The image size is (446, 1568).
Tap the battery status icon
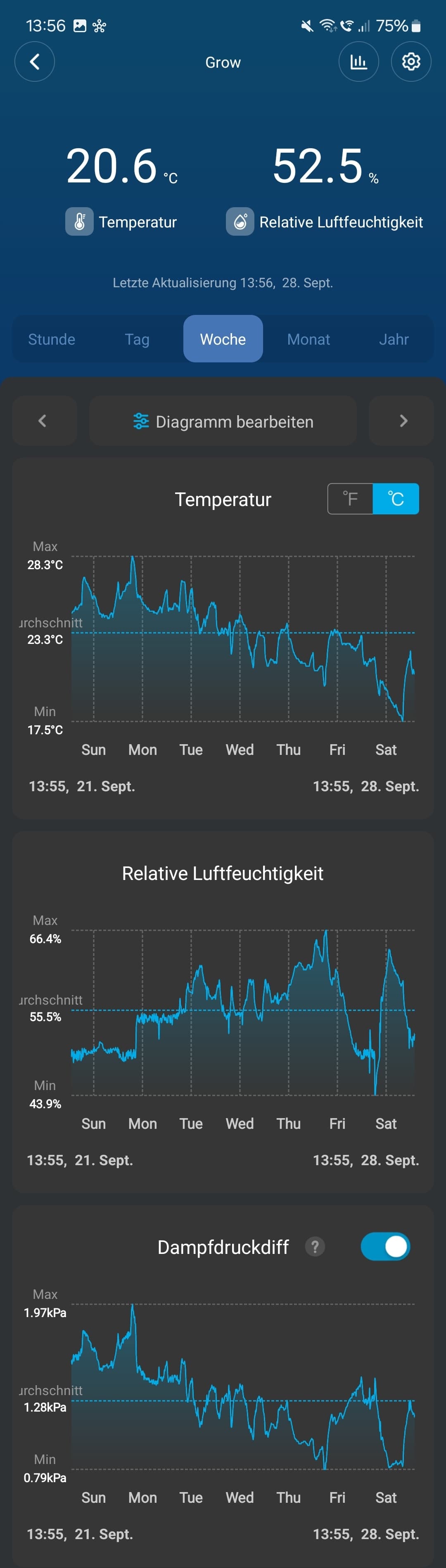[416, 26]
